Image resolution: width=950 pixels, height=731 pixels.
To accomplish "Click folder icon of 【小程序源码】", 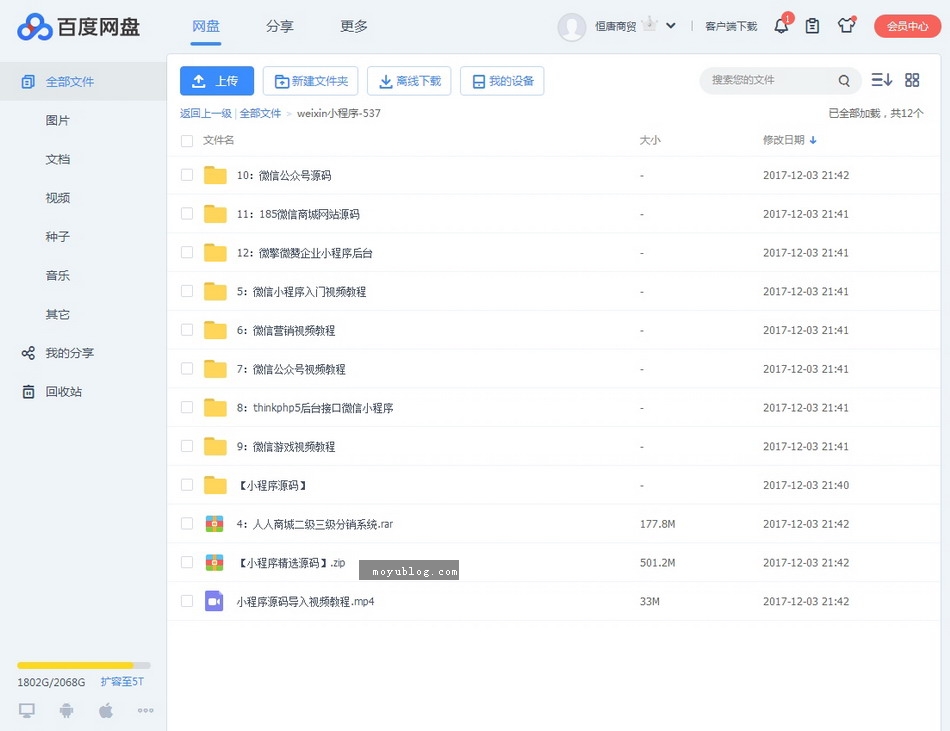I will coord(215,485).
